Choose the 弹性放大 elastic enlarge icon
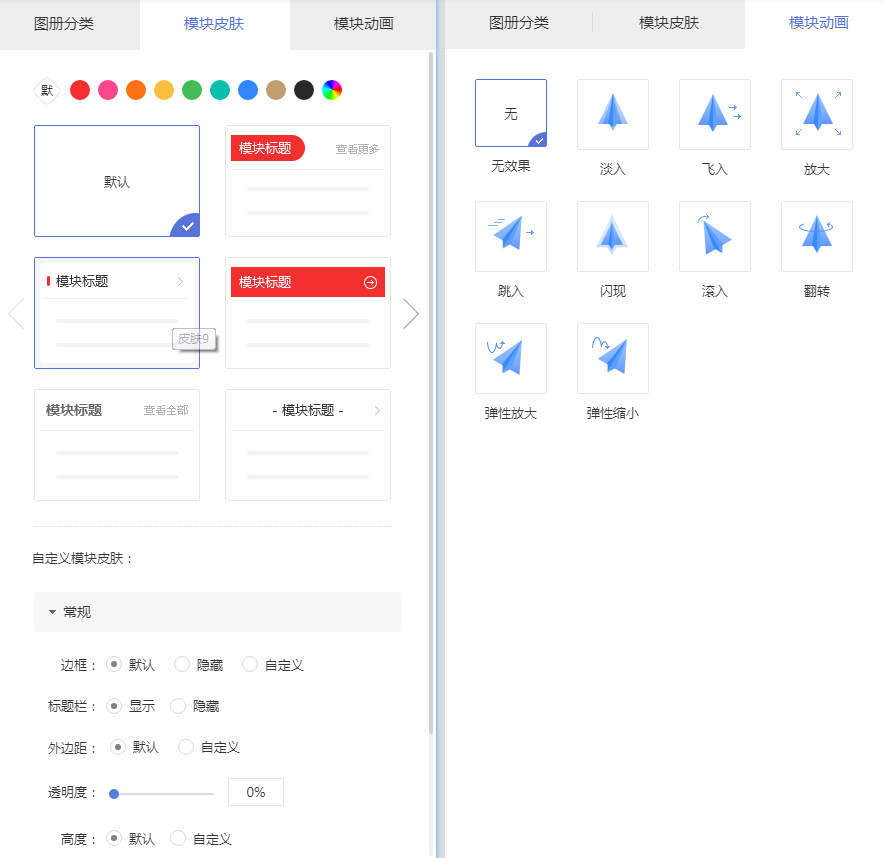This screenshot has height=858, width=884. (511, 358)
